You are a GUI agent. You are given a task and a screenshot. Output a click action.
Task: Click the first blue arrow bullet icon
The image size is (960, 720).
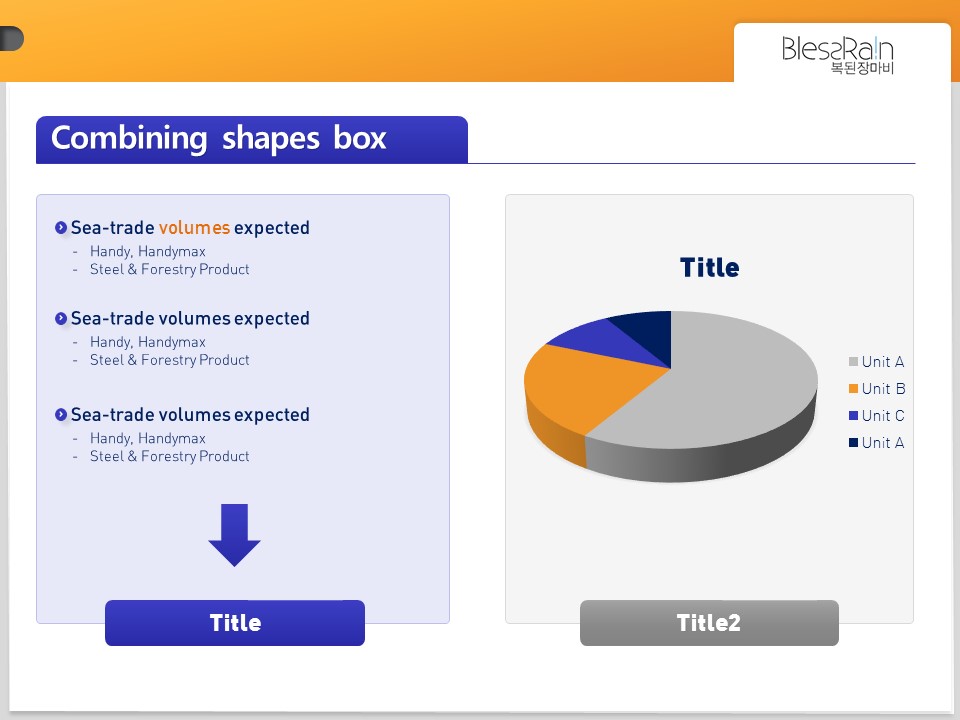(x=61, y=228)
